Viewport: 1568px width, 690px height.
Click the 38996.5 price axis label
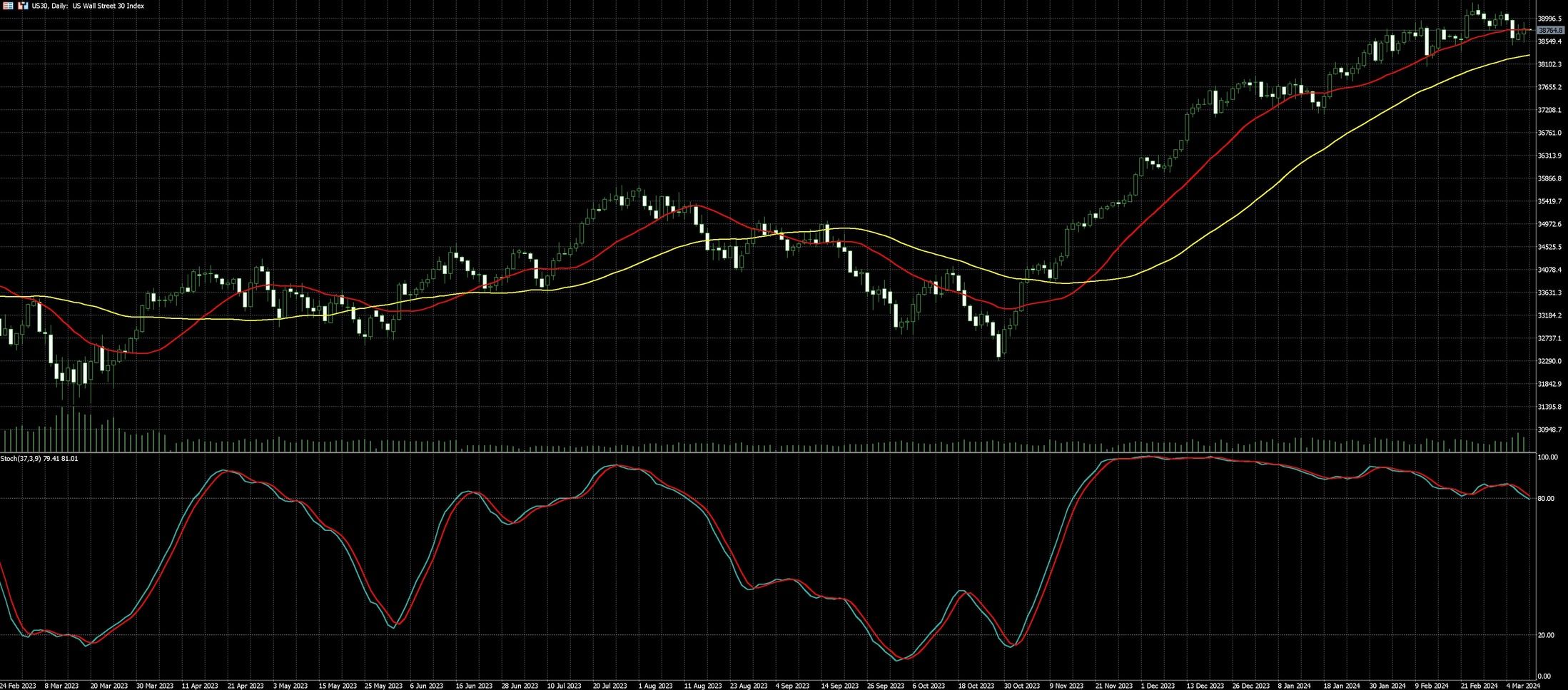pos(1549,19)
